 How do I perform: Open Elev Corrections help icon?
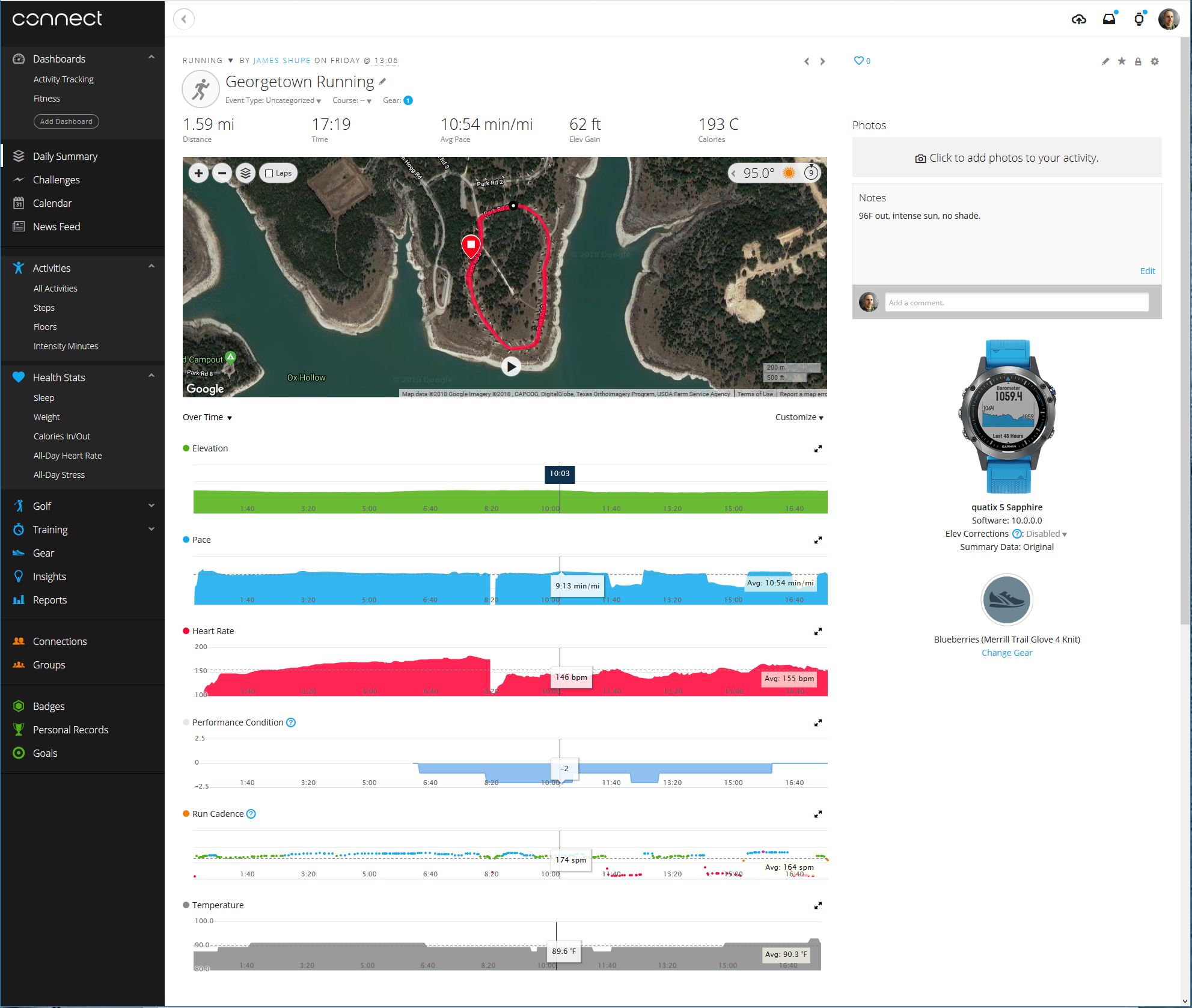click(x=1017, y=534)
